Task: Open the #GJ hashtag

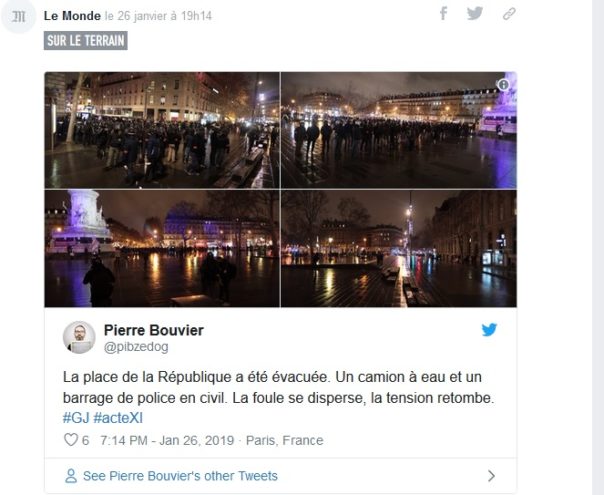Action: coord(76,417)
